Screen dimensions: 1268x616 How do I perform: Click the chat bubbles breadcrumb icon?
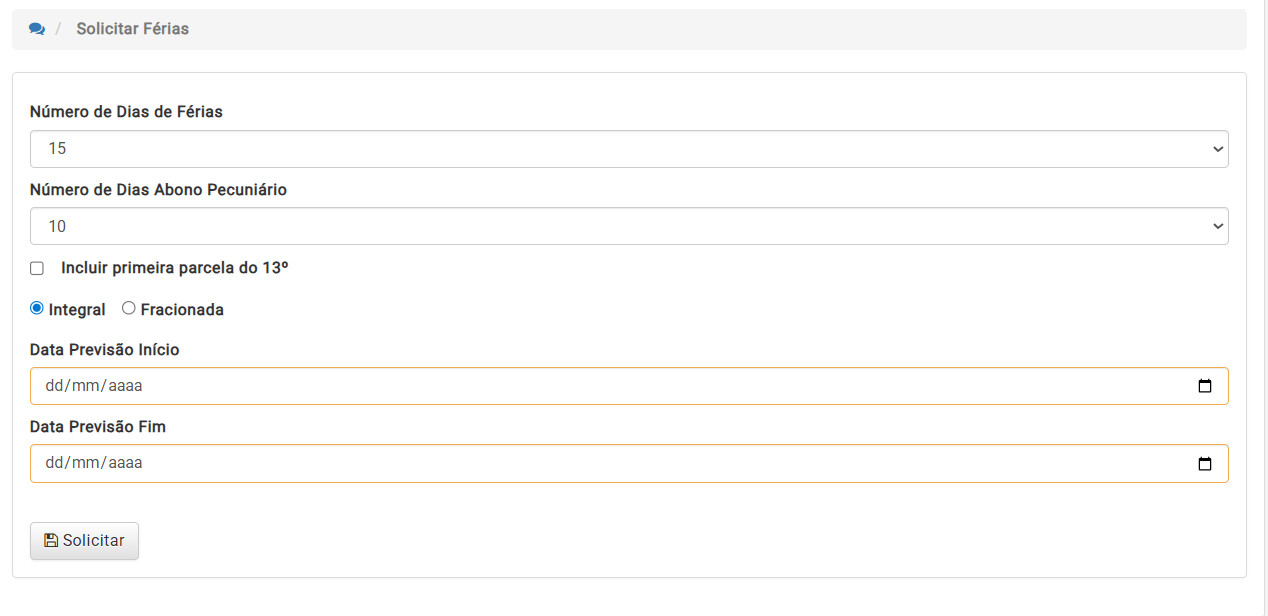37,29
